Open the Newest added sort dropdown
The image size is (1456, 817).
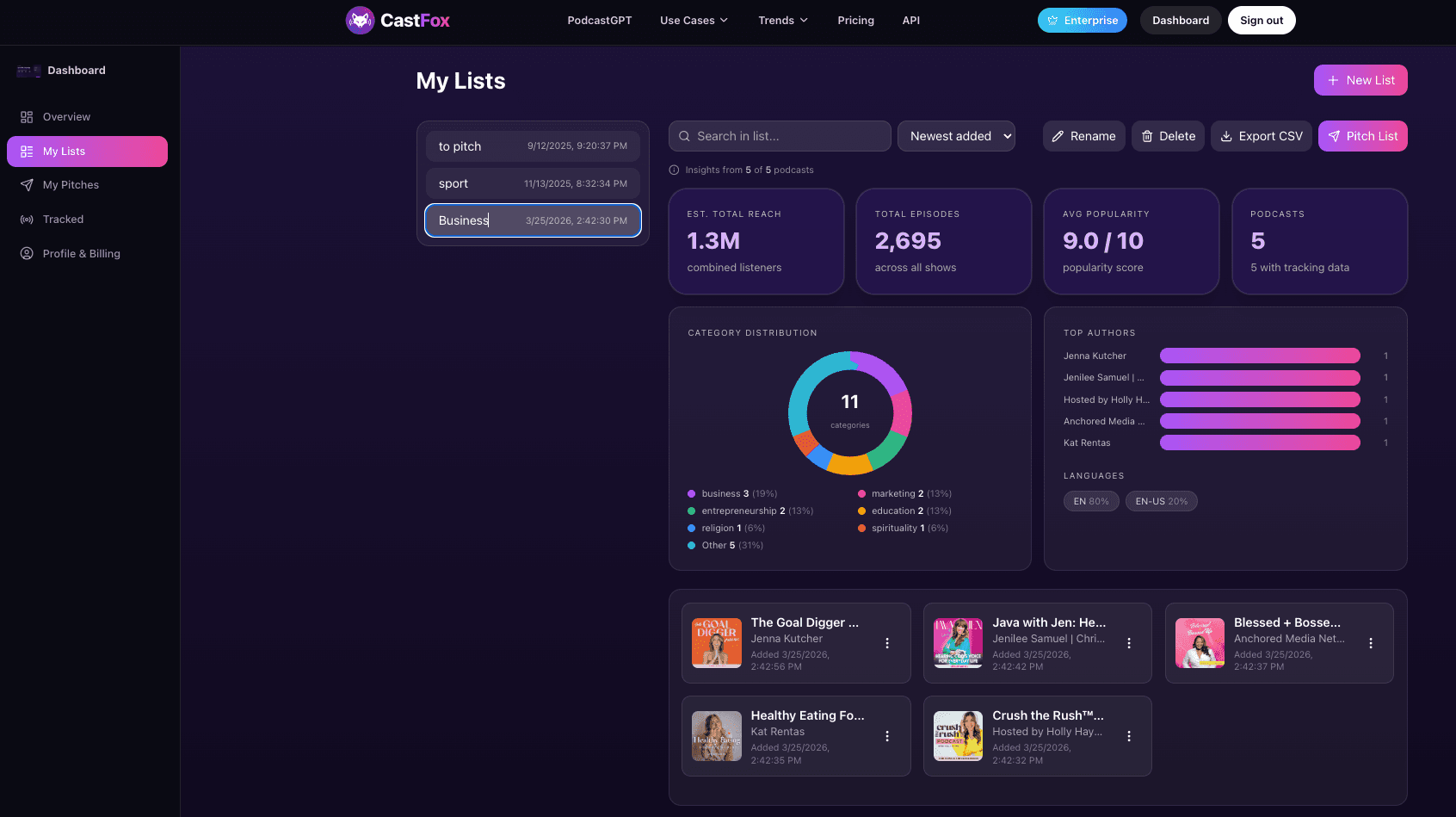(956, 136)
